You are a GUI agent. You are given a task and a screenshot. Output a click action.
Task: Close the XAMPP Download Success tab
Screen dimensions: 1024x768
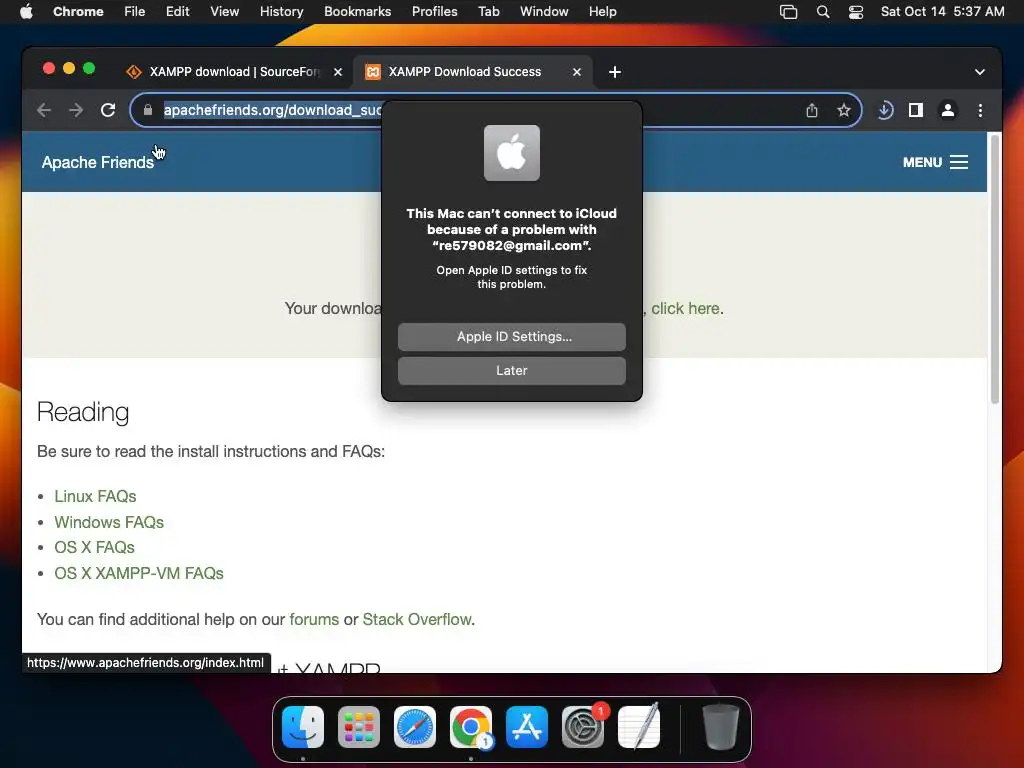577,72
